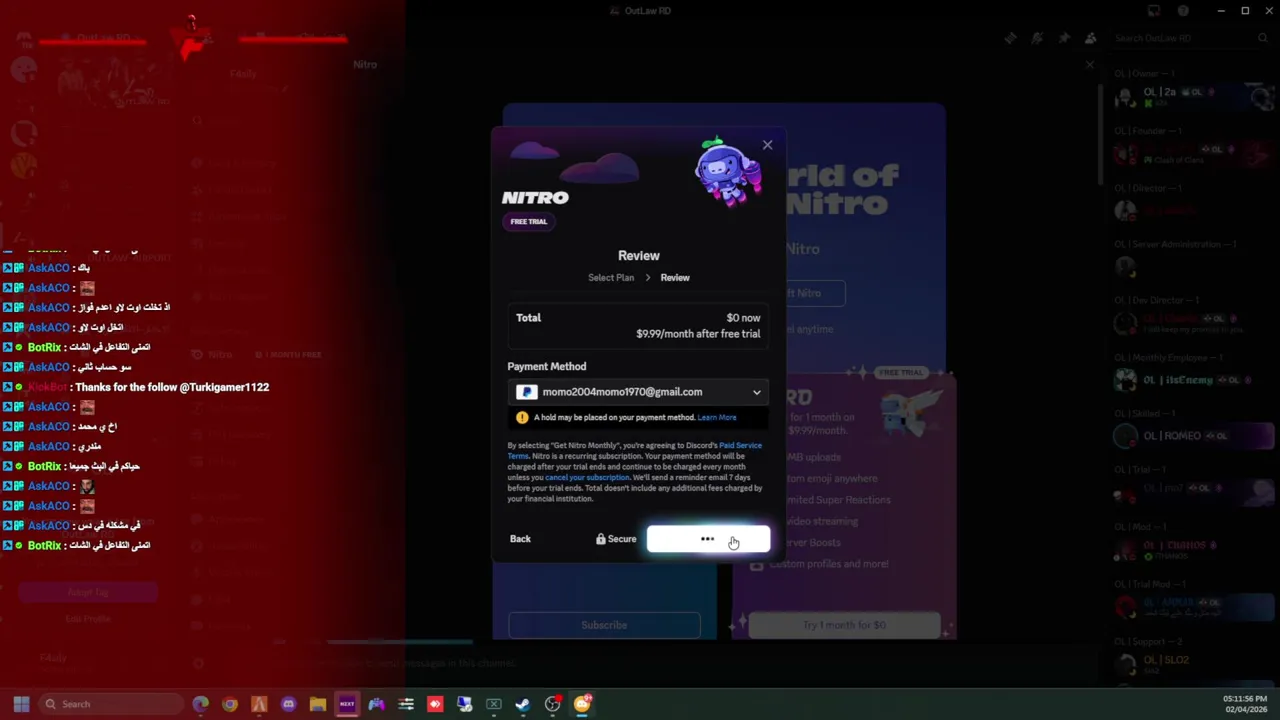The width and height of the screenshot is (1280, 720).
Task: Click the Secure lock icon
Action: [600, 539]
